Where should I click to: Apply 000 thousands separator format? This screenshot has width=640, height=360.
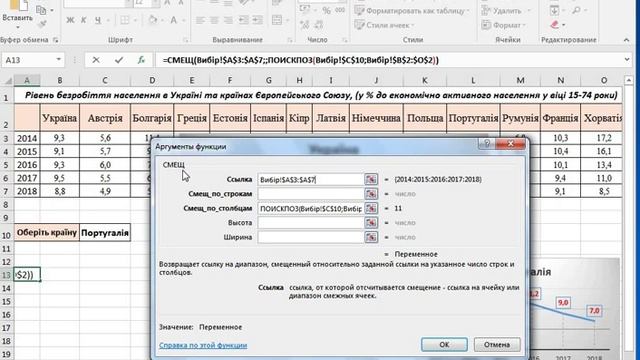pos(340,11)
